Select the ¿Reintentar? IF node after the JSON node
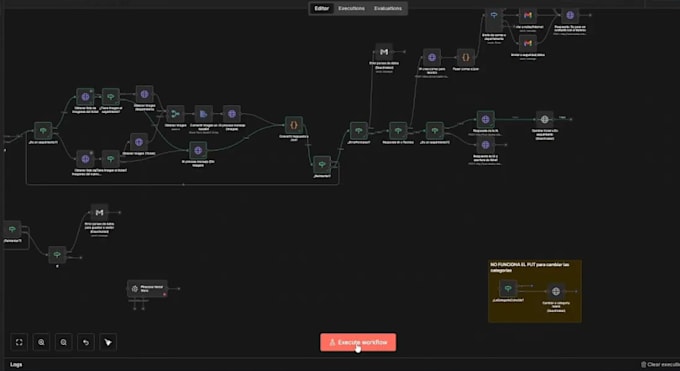Image resolution: width=680 pixels, height=371 pixels. 322,164
